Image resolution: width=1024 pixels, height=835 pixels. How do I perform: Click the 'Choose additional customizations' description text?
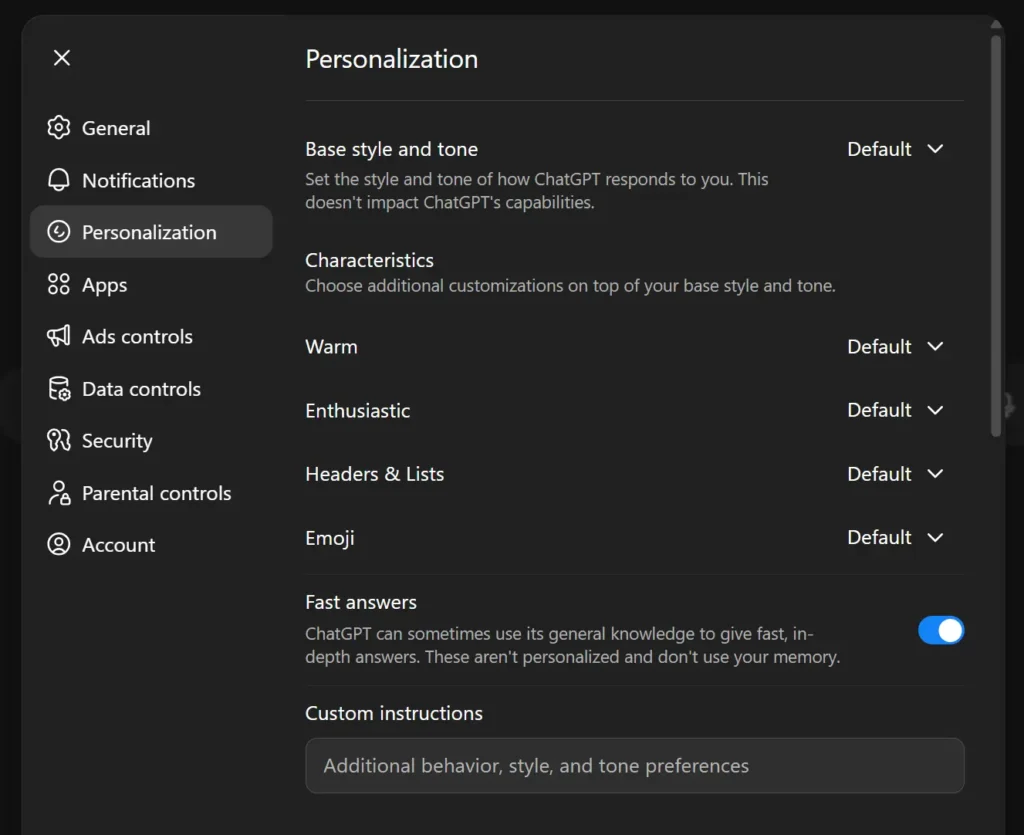570,285
